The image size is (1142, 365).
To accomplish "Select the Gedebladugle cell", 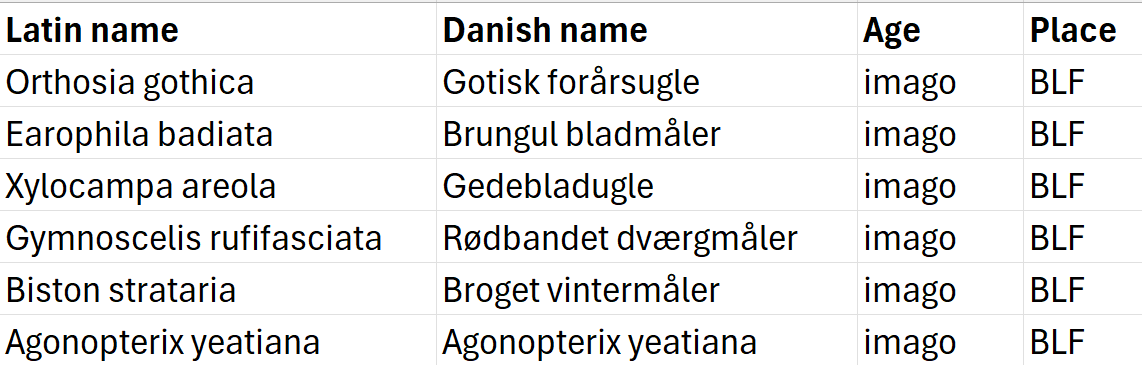I will click(647, 186).
